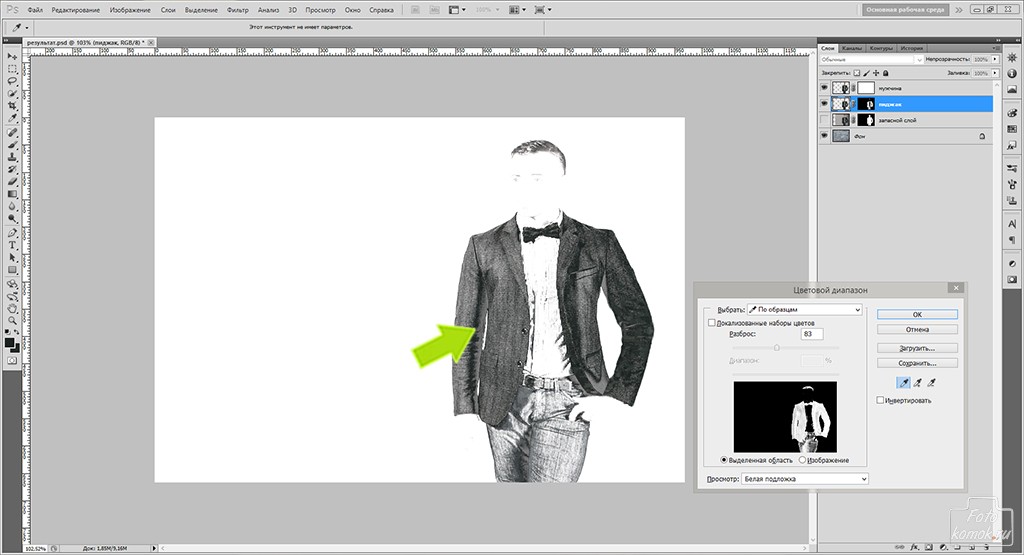Select the Изображение radio button

[802, 460]
